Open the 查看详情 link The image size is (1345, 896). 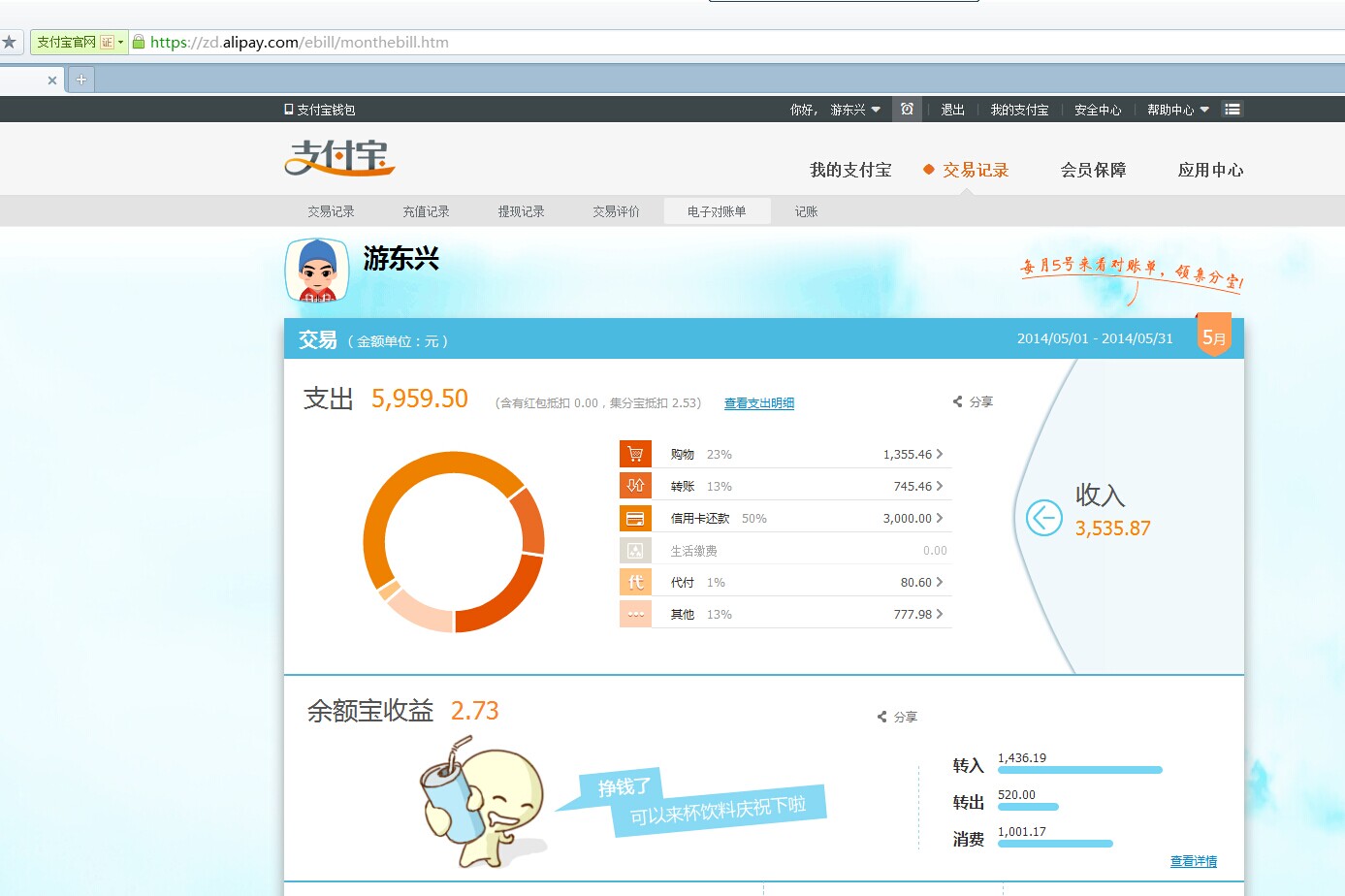[x=1194, y=861]
